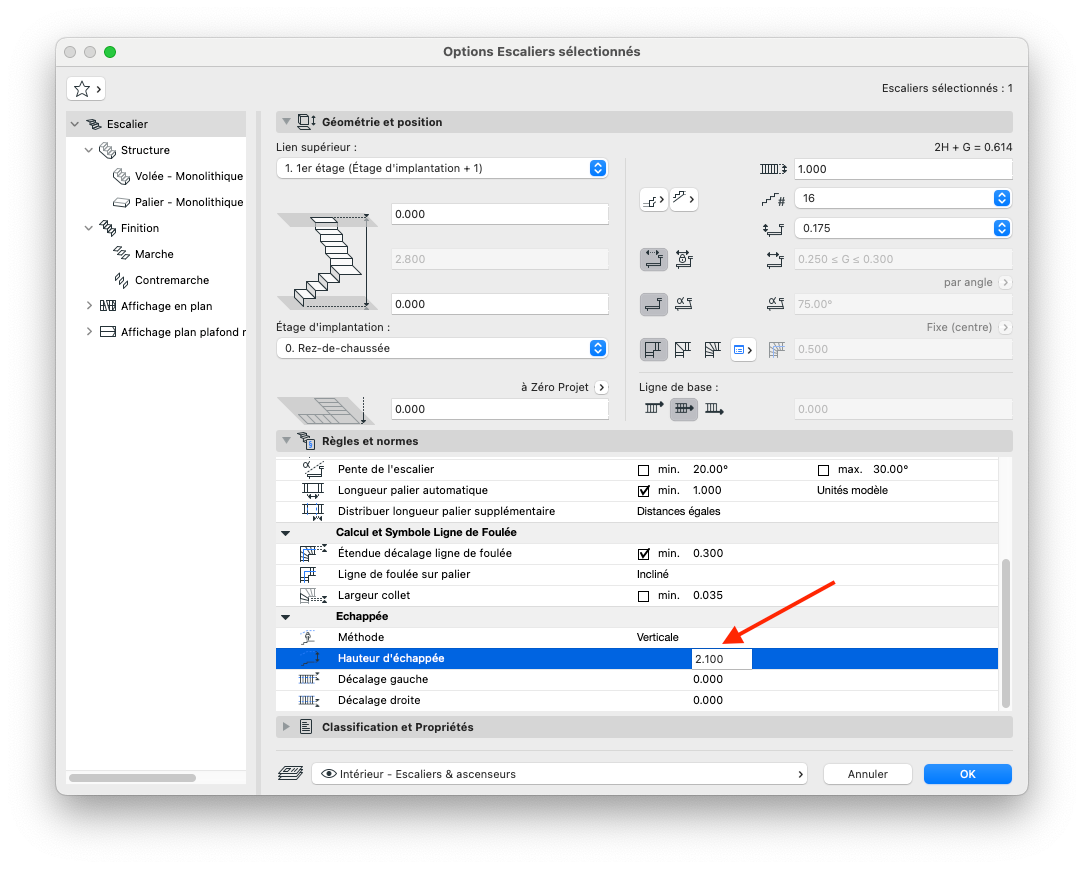Click the à Zéro Projet elevation field
1084x869 pixels.
[499, 409]
